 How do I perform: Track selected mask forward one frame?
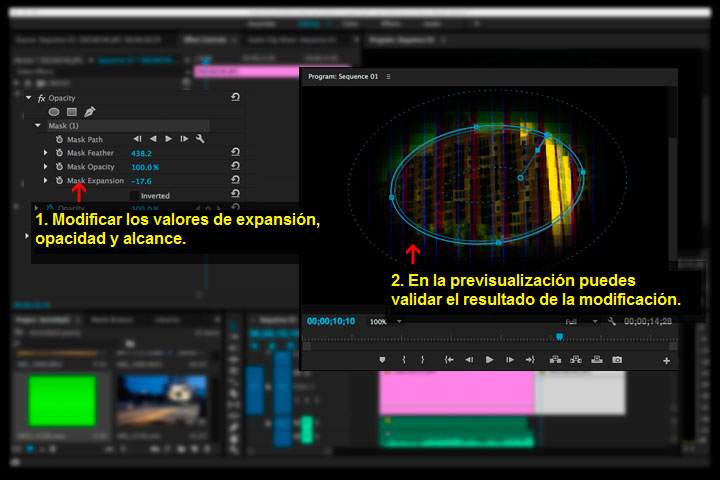pyautogui.click(x=184, y=139)
